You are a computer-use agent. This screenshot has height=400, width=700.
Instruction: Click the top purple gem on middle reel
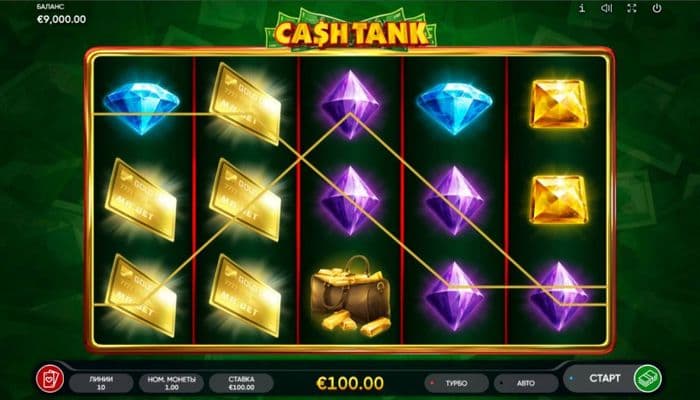tap(350, 105)
